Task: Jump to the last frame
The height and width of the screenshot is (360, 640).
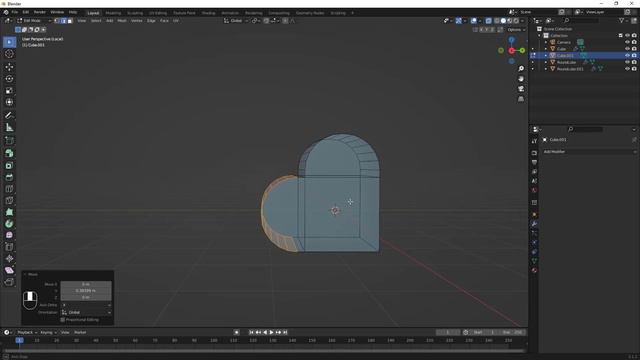Action: pyautogui.click(x=285, y=333)
